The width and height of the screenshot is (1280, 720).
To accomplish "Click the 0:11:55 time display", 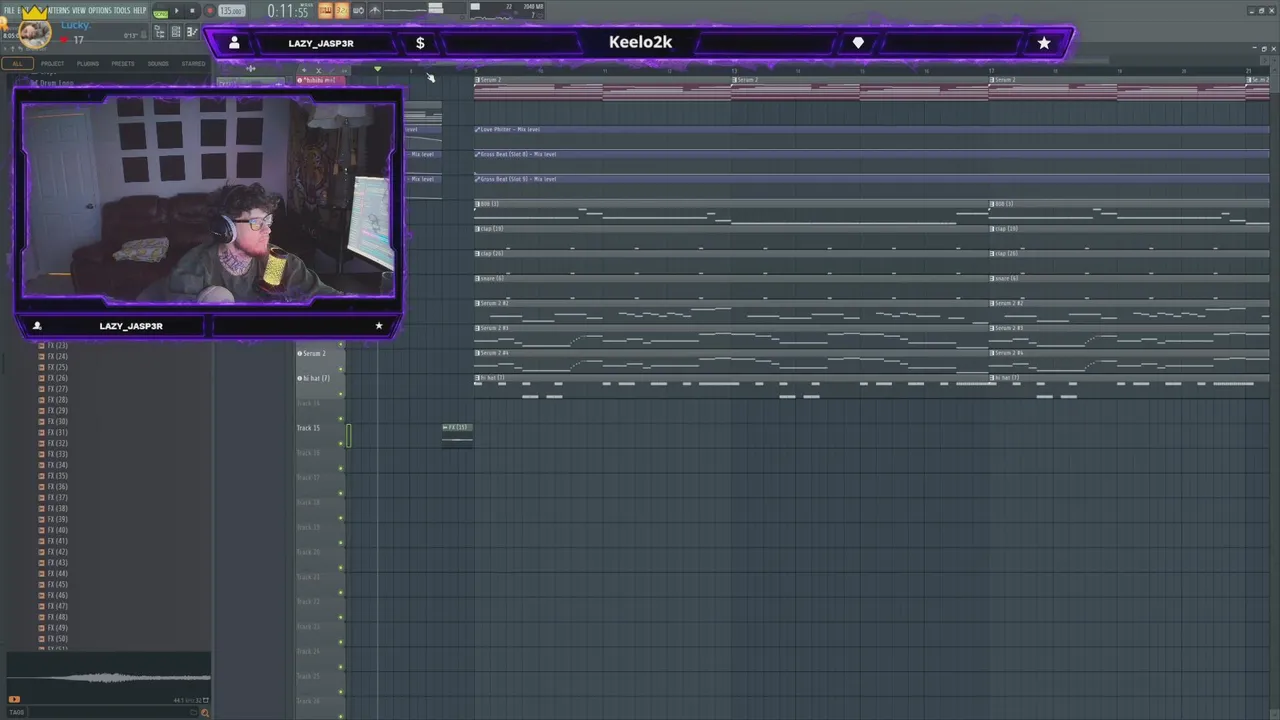I will [x=290, y=11].
